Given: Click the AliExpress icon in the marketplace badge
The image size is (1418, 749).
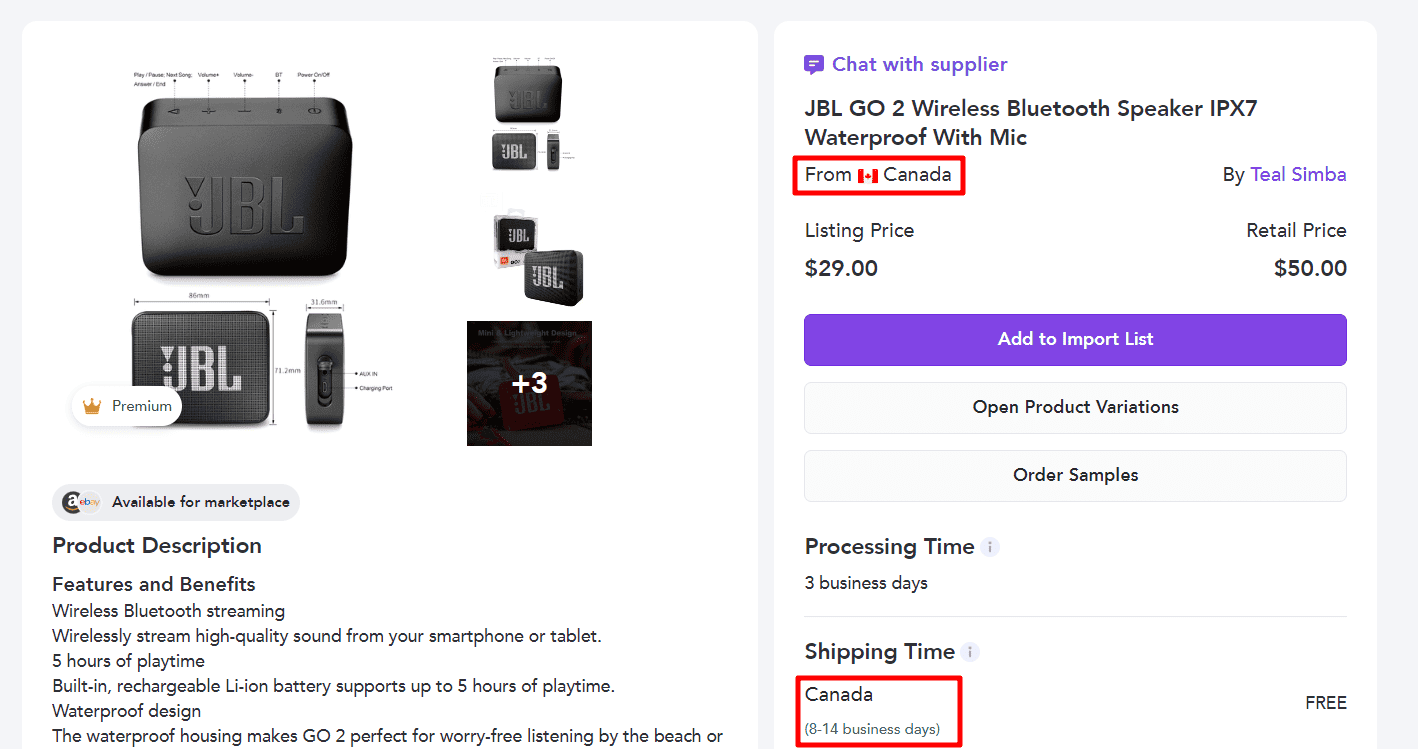Looking at the screenshot, I should click(x=72, y=502).
